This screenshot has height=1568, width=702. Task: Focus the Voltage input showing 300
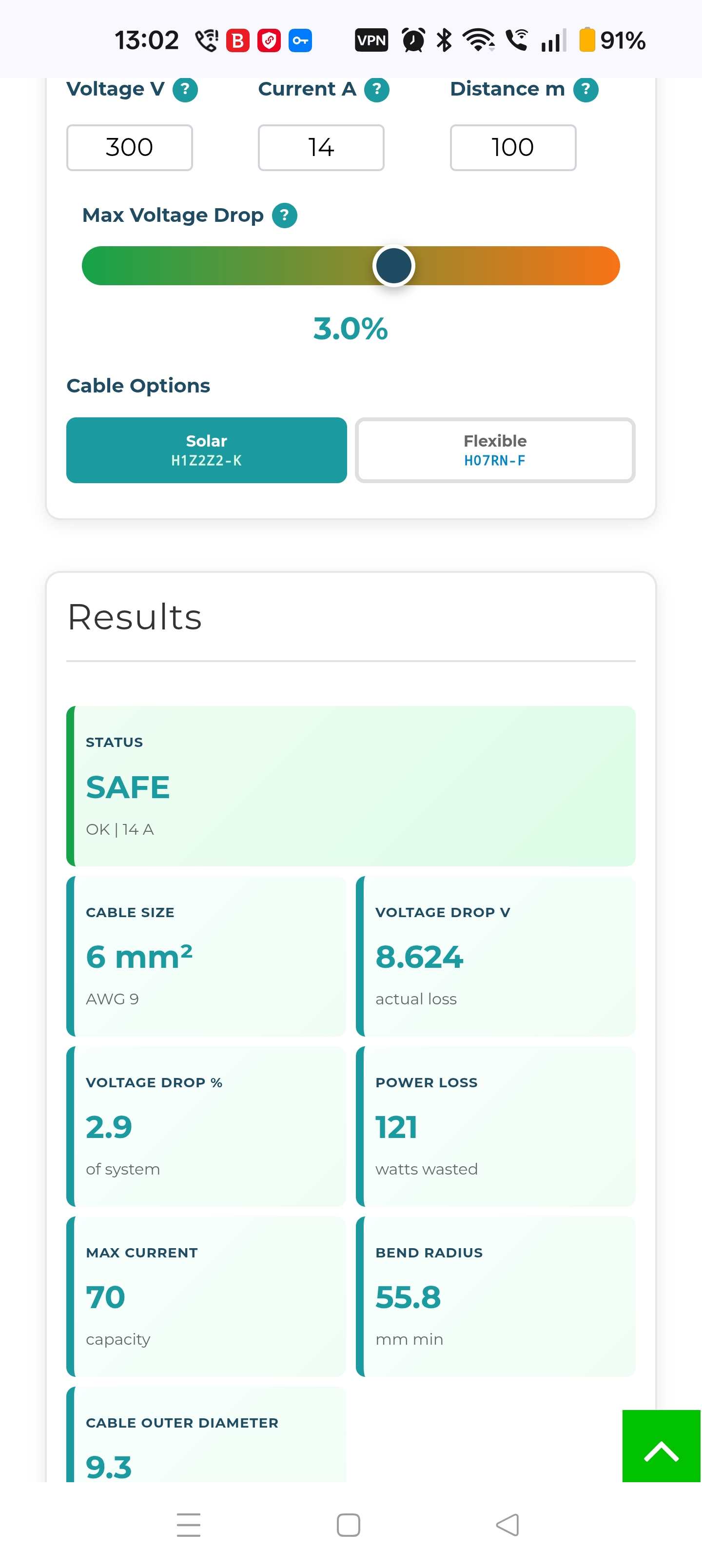tap(130, 147)
